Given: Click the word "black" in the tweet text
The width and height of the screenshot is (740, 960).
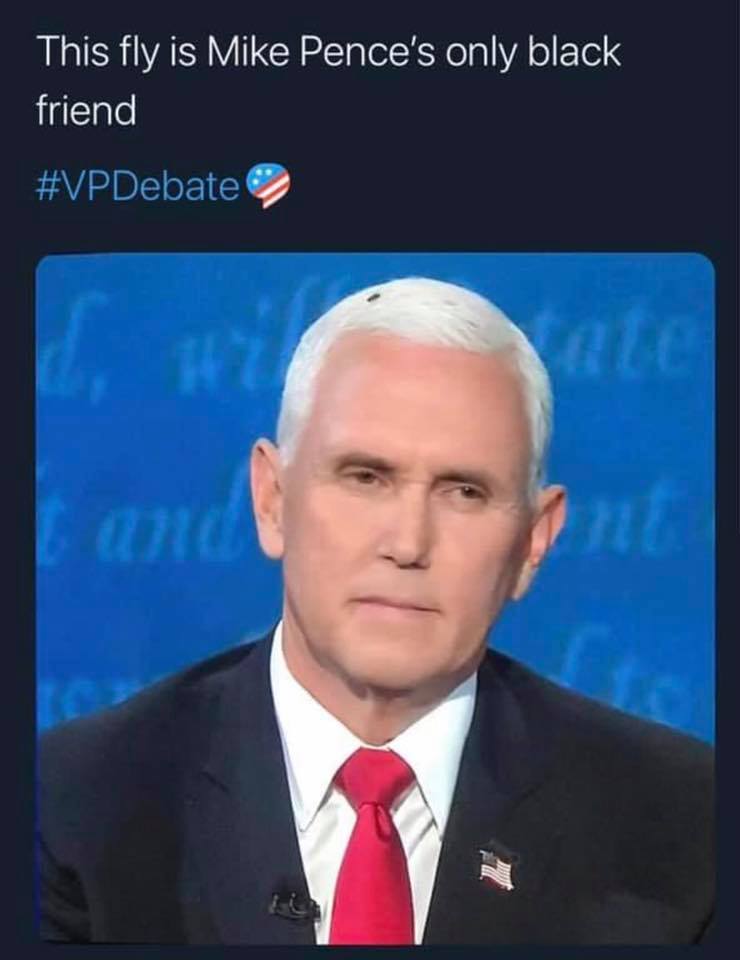Looking at the screenshot, I should tap(574, 52).
